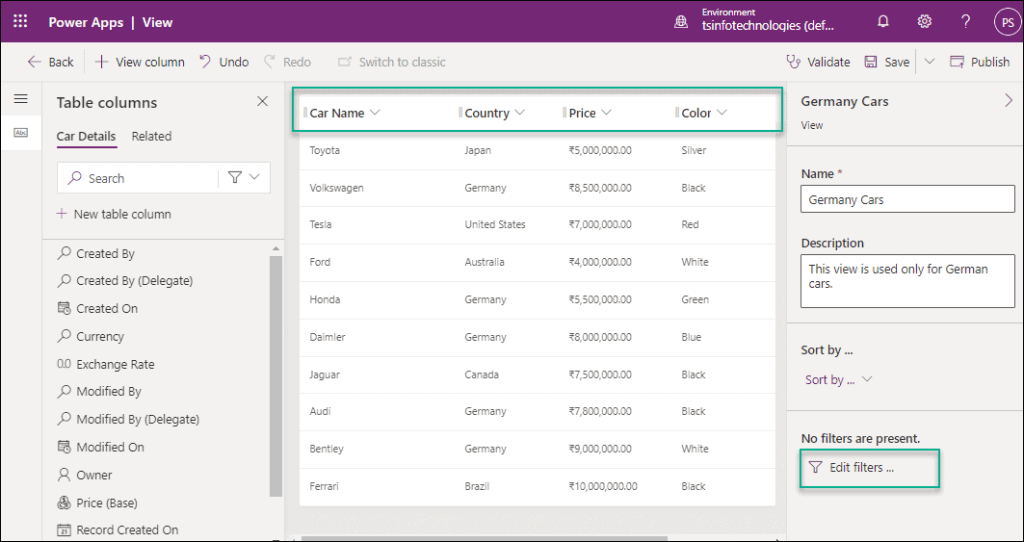Open the help question mark icon
This screenshot has height=542, width=1024.
pos(966,22)
